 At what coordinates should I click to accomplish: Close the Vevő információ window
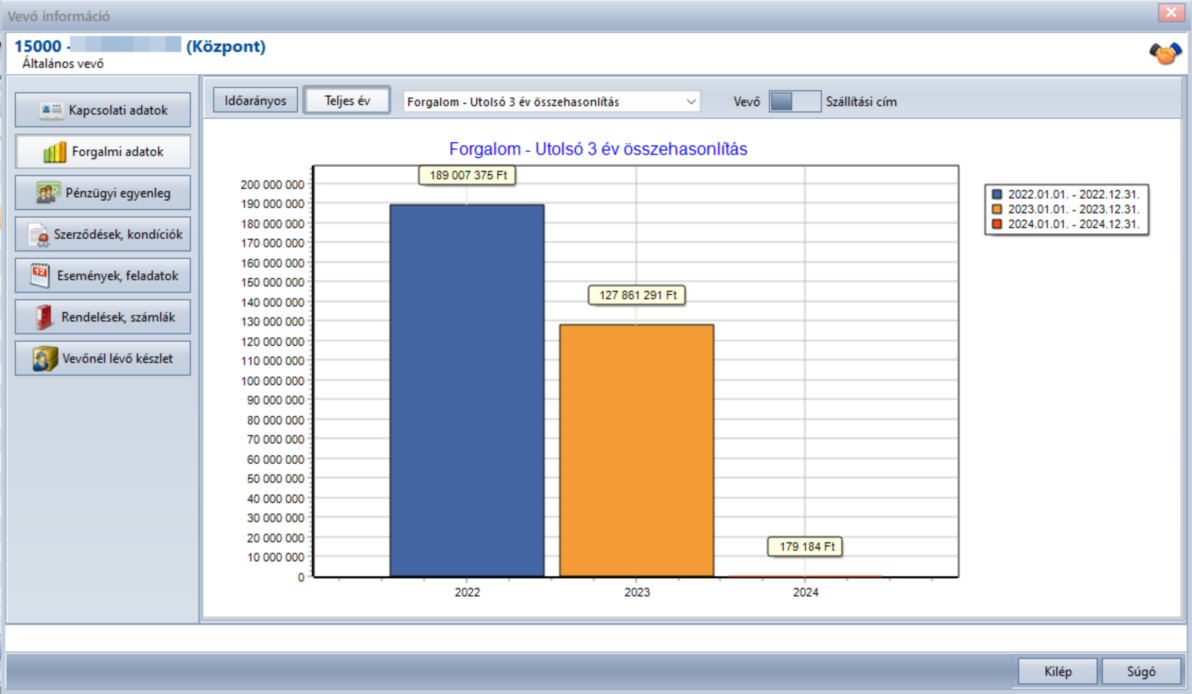[x=1171, y=13]
